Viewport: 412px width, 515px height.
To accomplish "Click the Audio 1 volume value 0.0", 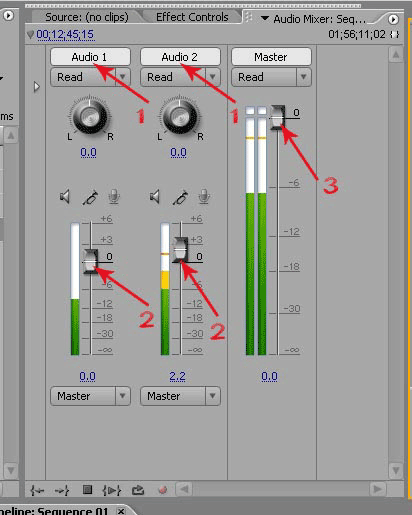I will pos(87,376).
